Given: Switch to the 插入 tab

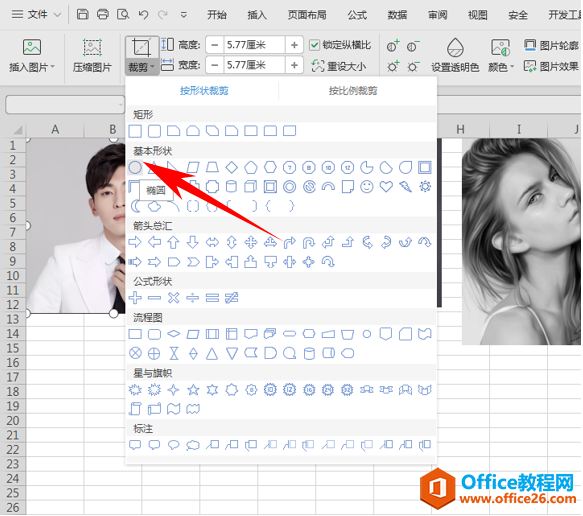Looking at the screenshot, I should [x=257, y=15].
